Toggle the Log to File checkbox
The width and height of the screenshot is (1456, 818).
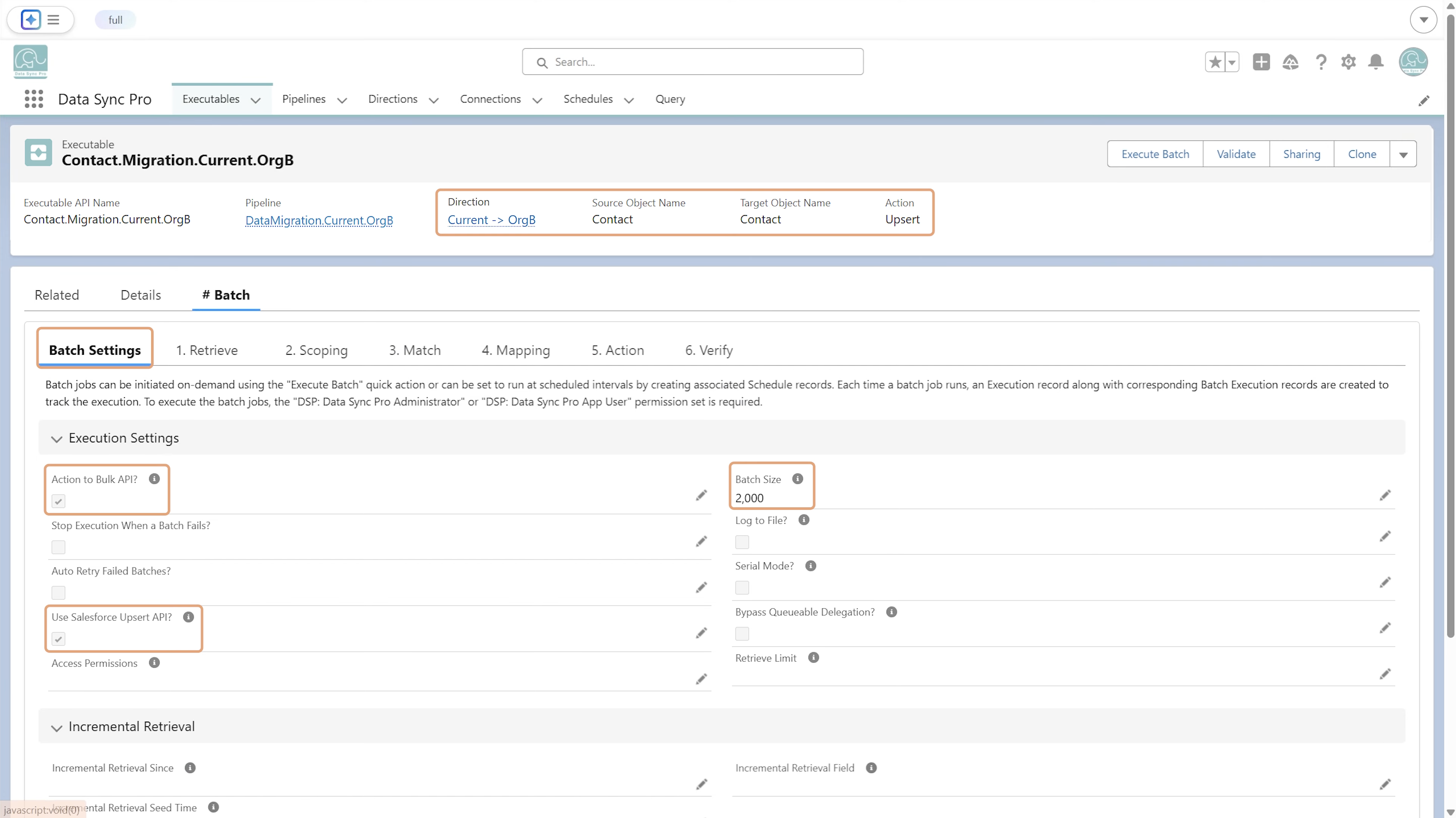click(x=742, y=542)
